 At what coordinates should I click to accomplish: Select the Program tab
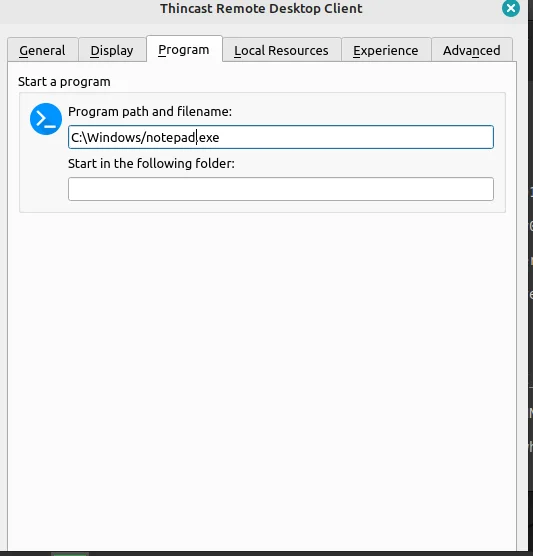pyautogui.click(x=184, y=49)
